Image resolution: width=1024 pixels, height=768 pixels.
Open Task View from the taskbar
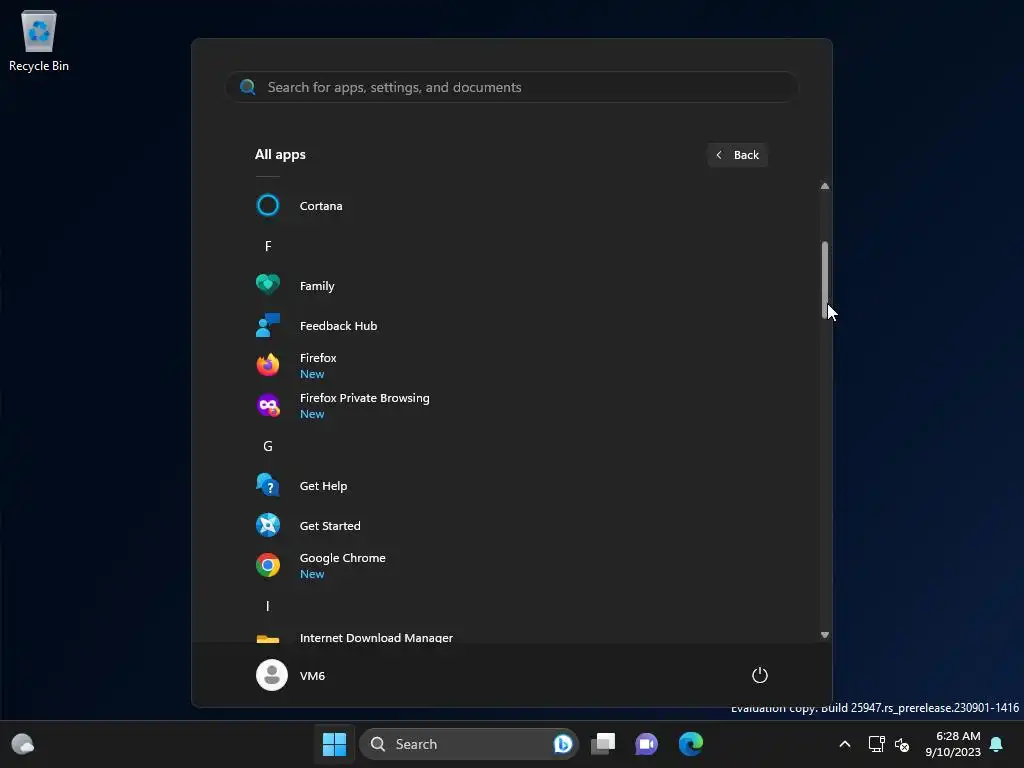tap(603, 744)
